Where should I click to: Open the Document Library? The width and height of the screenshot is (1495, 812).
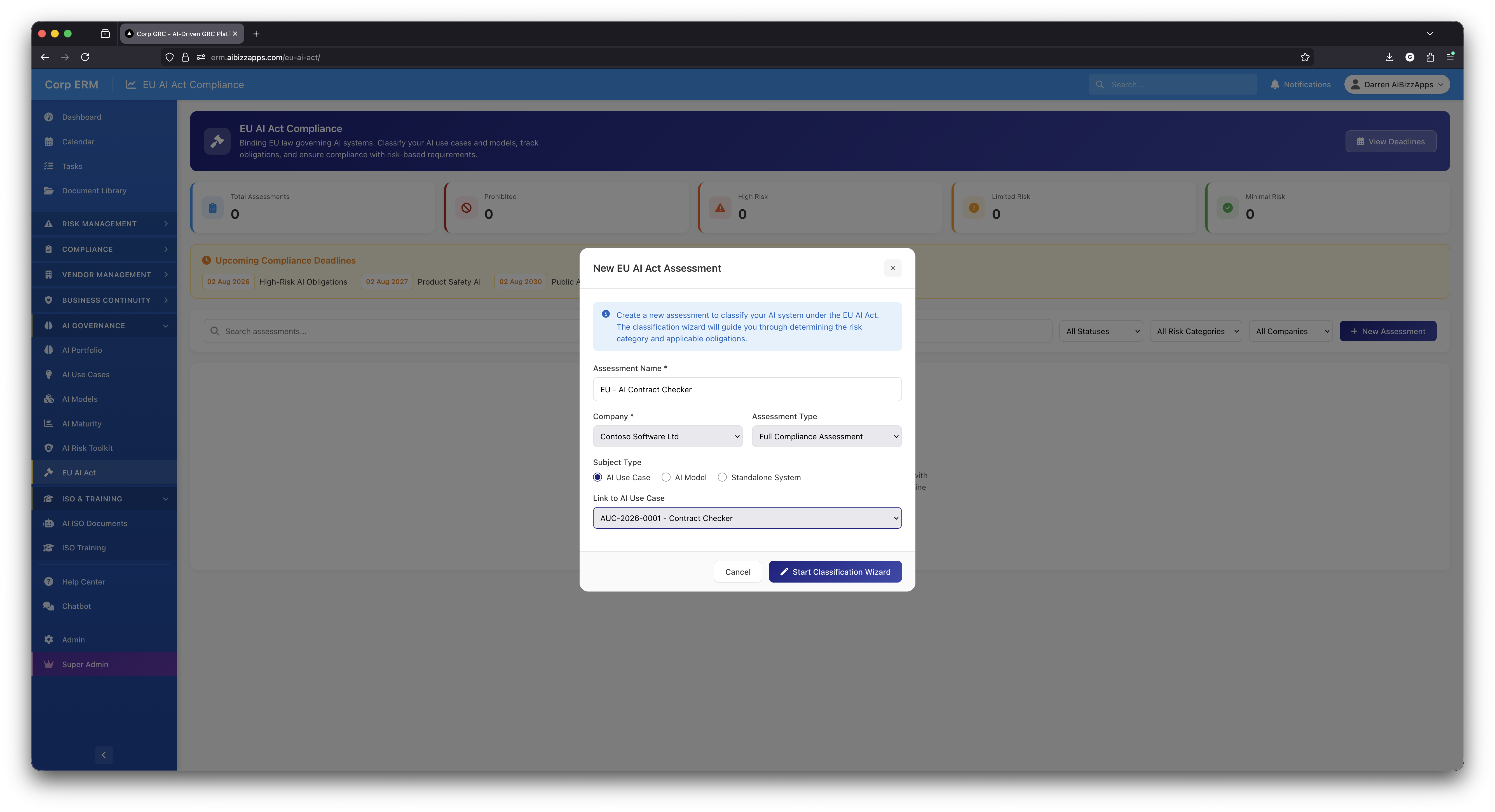pyautogui.click(x=94, y=190)
